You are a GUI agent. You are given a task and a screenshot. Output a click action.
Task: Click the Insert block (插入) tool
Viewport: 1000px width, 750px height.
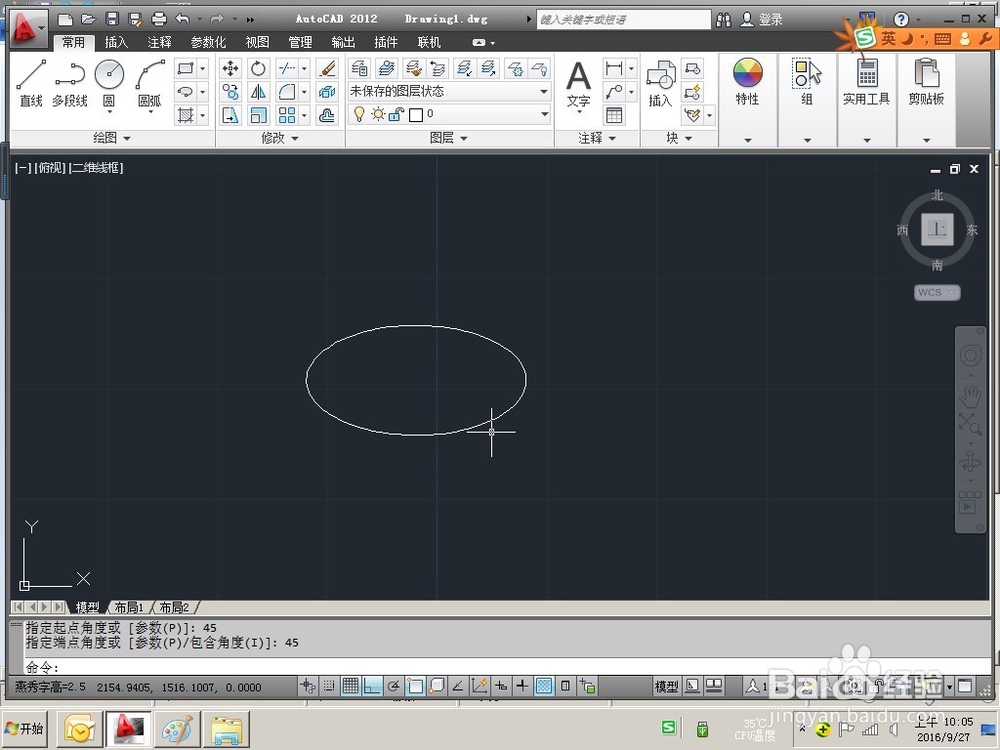tap(661, 84)
